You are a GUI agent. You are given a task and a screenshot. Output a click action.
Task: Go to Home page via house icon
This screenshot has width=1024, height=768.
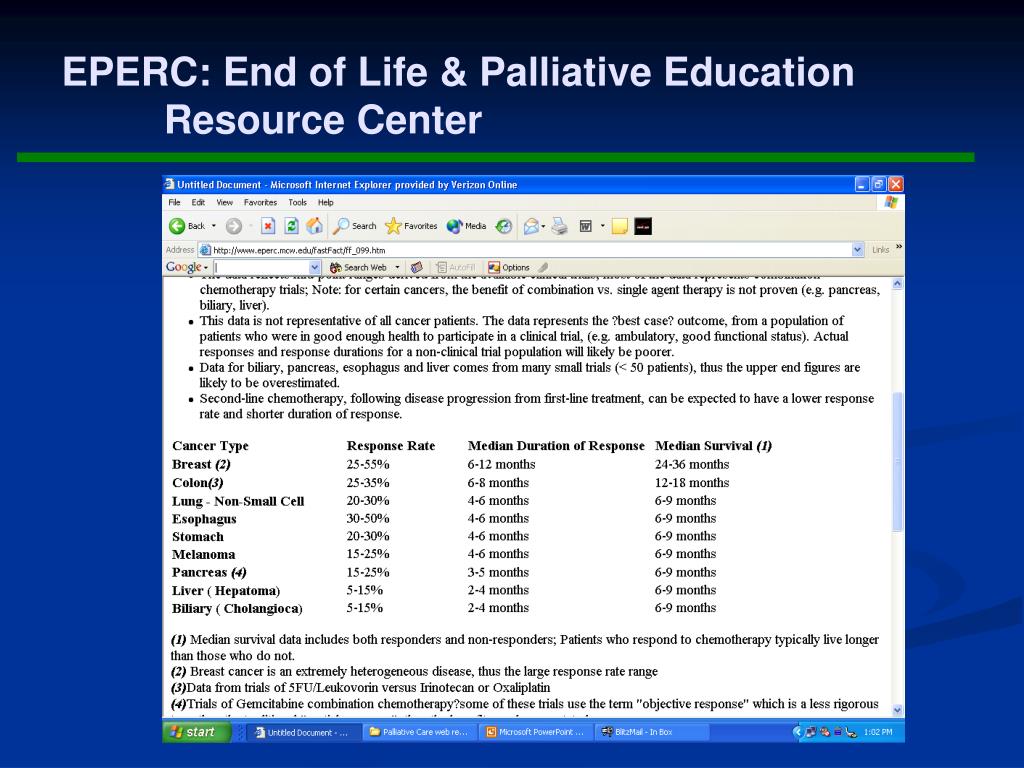click(x=315, y=226)
